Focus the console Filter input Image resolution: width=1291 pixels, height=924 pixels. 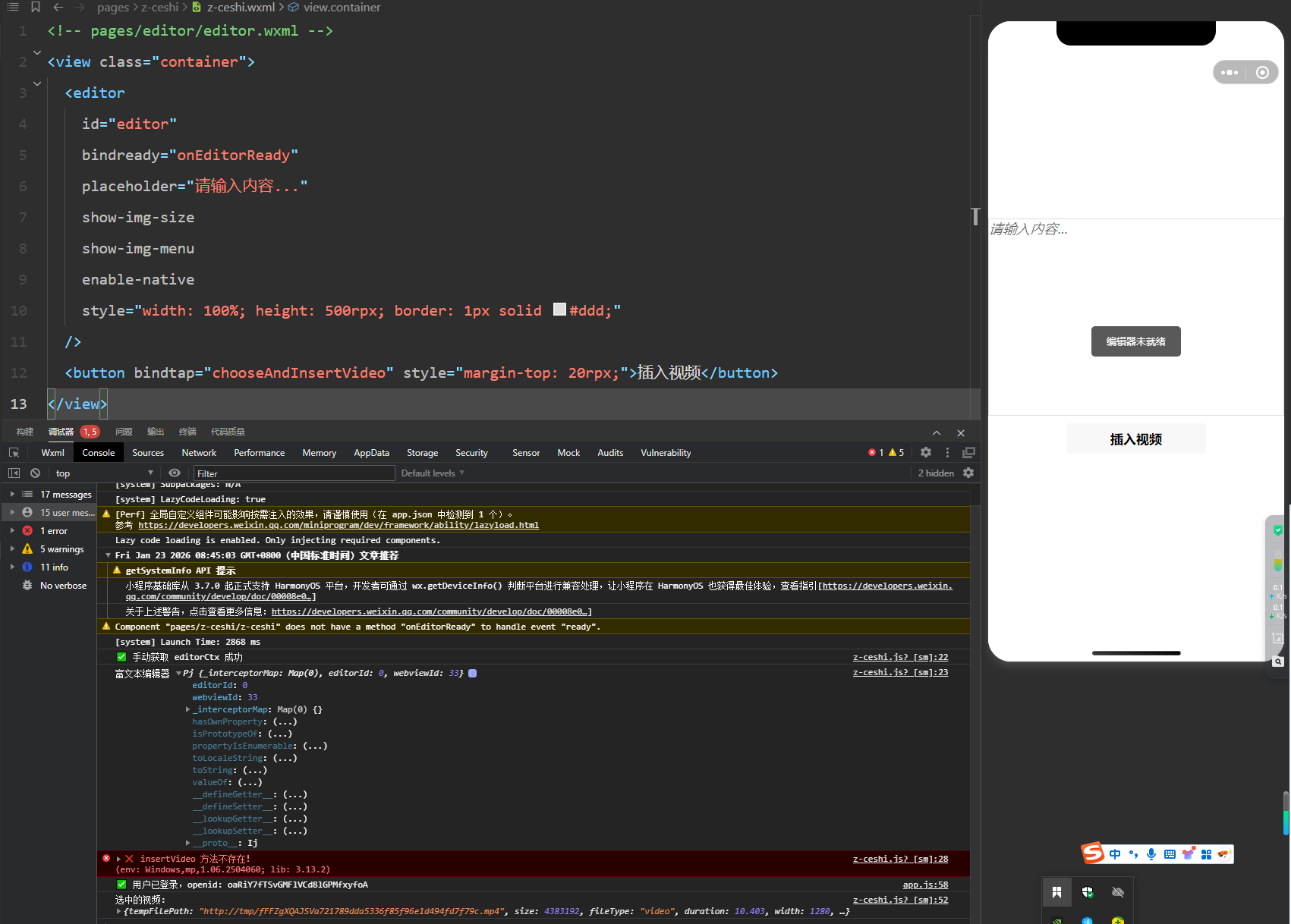pos(294,473)
